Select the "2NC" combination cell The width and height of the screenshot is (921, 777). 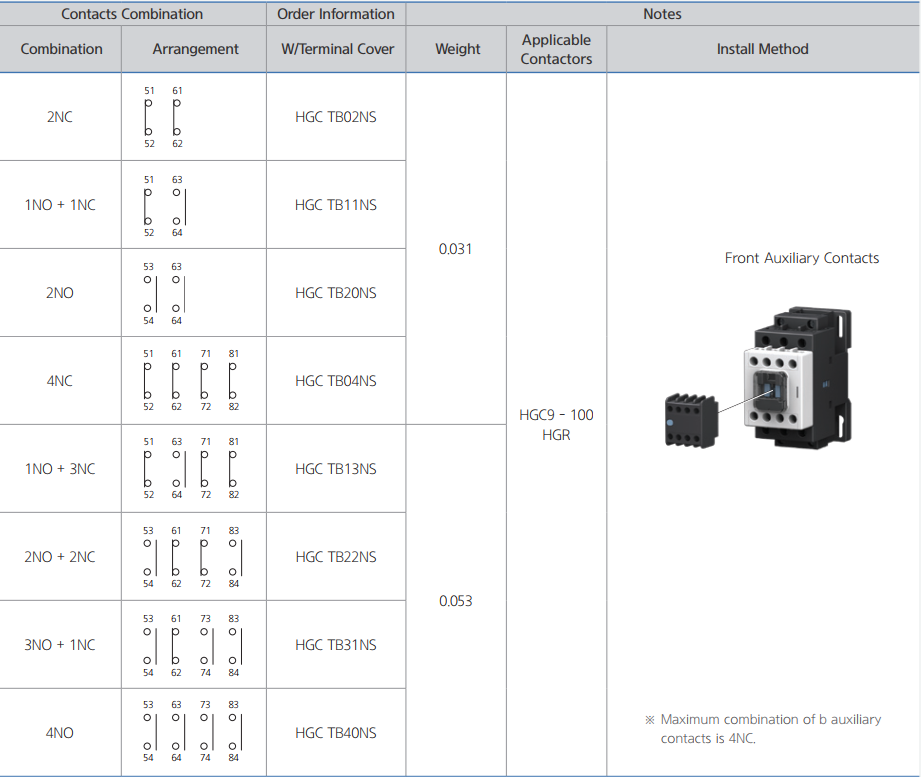point(60,117)
